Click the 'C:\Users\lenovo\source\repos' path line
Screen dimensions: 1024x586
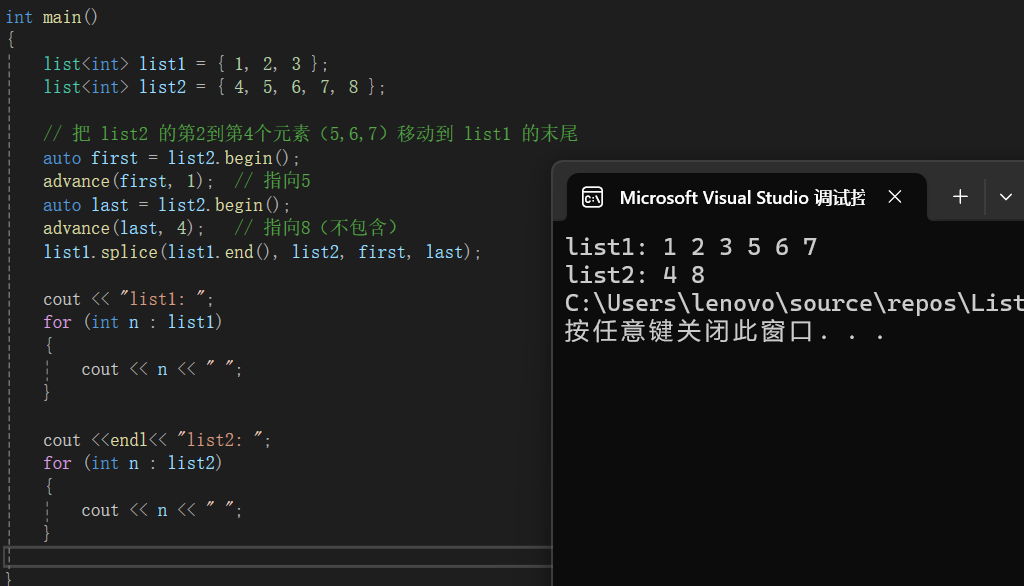pos(794,303)
